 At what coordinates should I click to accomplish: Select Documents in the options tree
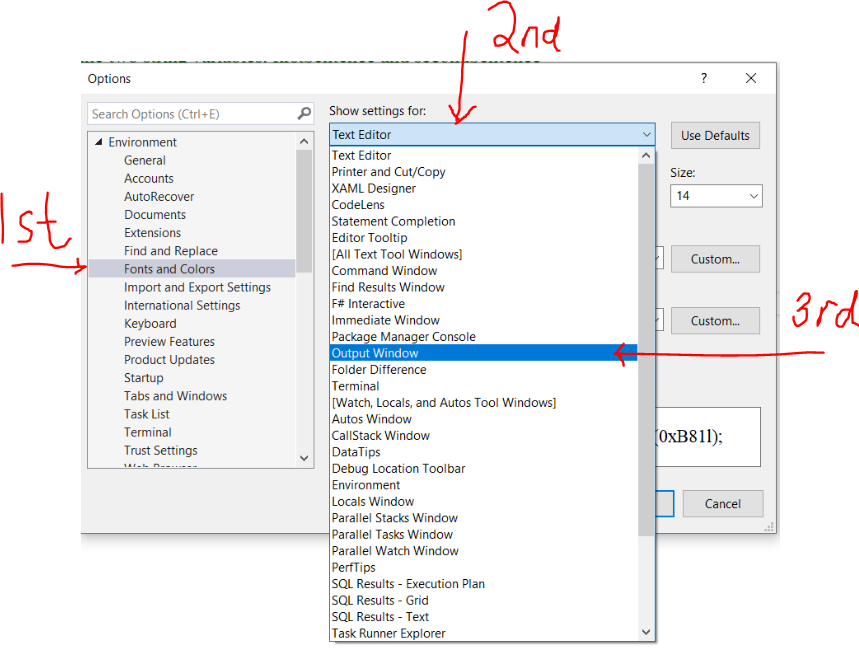tap(154, 215)
